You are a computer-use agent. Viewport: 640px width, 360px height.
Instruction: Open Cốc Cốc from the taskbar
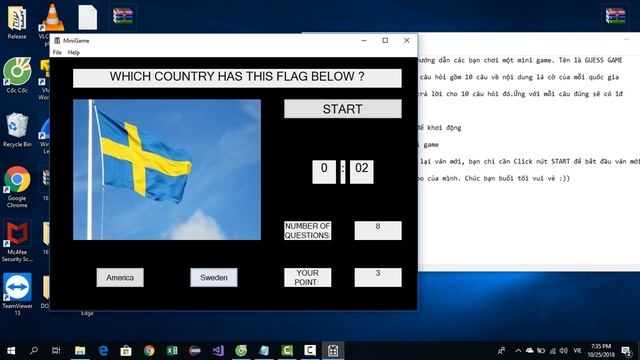[241, 351]
